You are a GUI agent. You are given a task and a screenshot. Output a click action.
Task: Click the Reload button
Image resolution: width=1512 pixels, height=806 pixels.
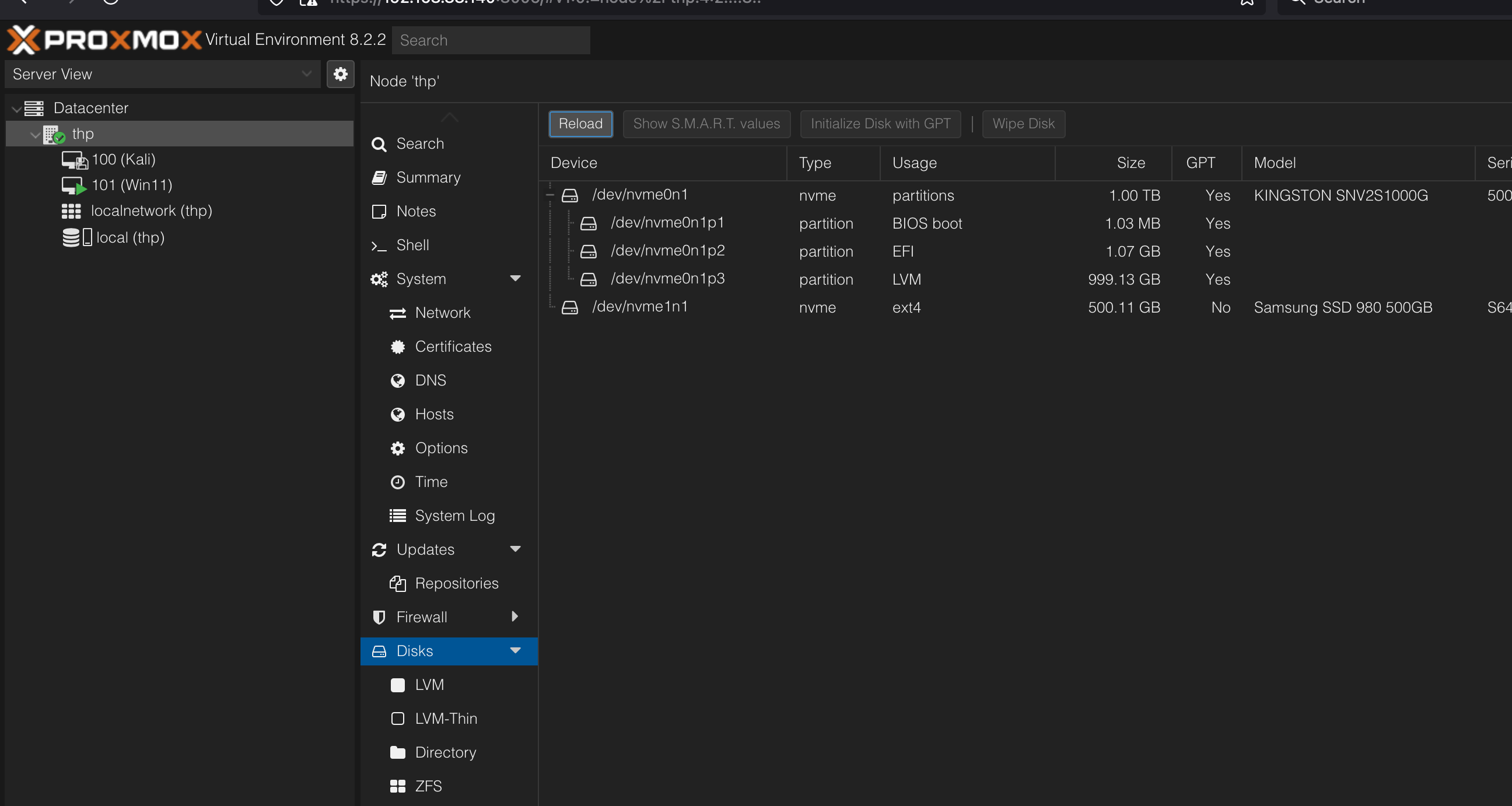tap(580, 124)
